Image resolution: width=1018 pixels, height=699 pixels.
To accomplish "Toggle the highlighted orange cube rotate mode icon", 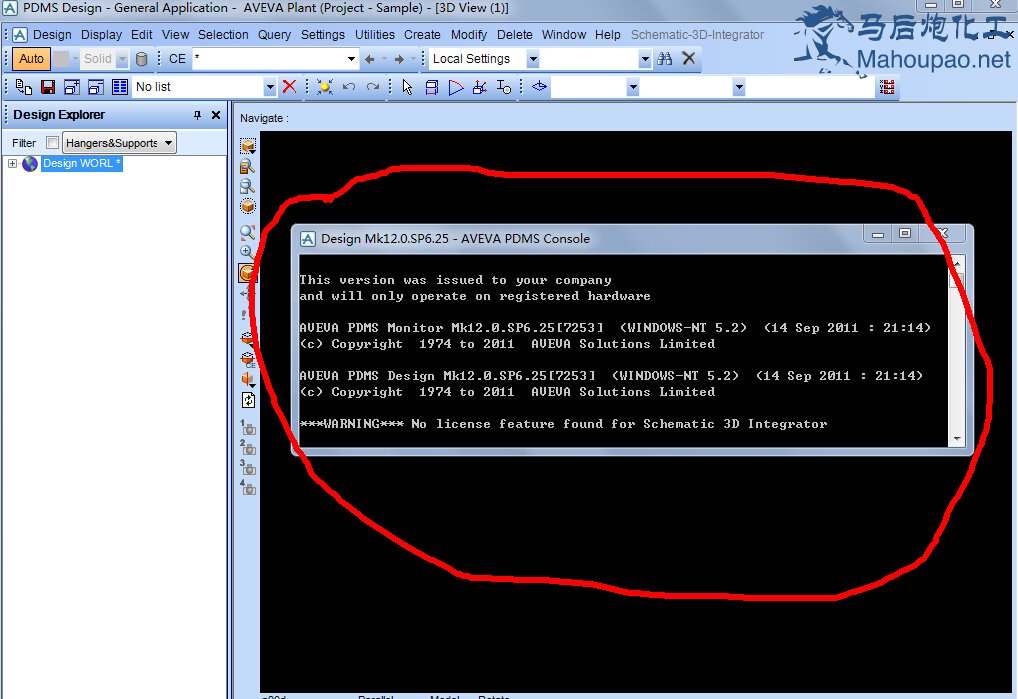I will (x=247, y=273).
